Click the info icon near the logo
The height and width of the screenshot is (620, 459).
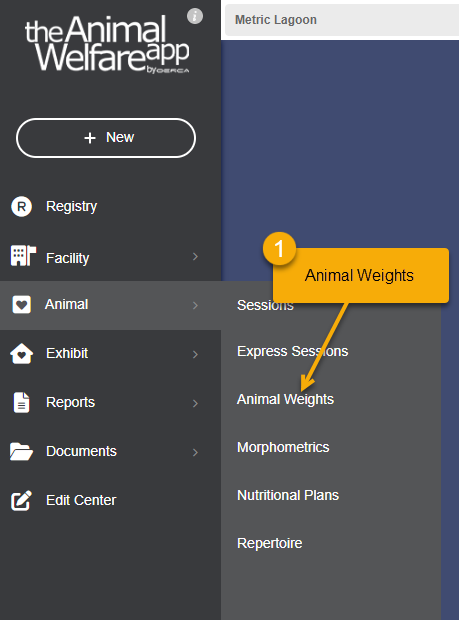pos(195,16)
